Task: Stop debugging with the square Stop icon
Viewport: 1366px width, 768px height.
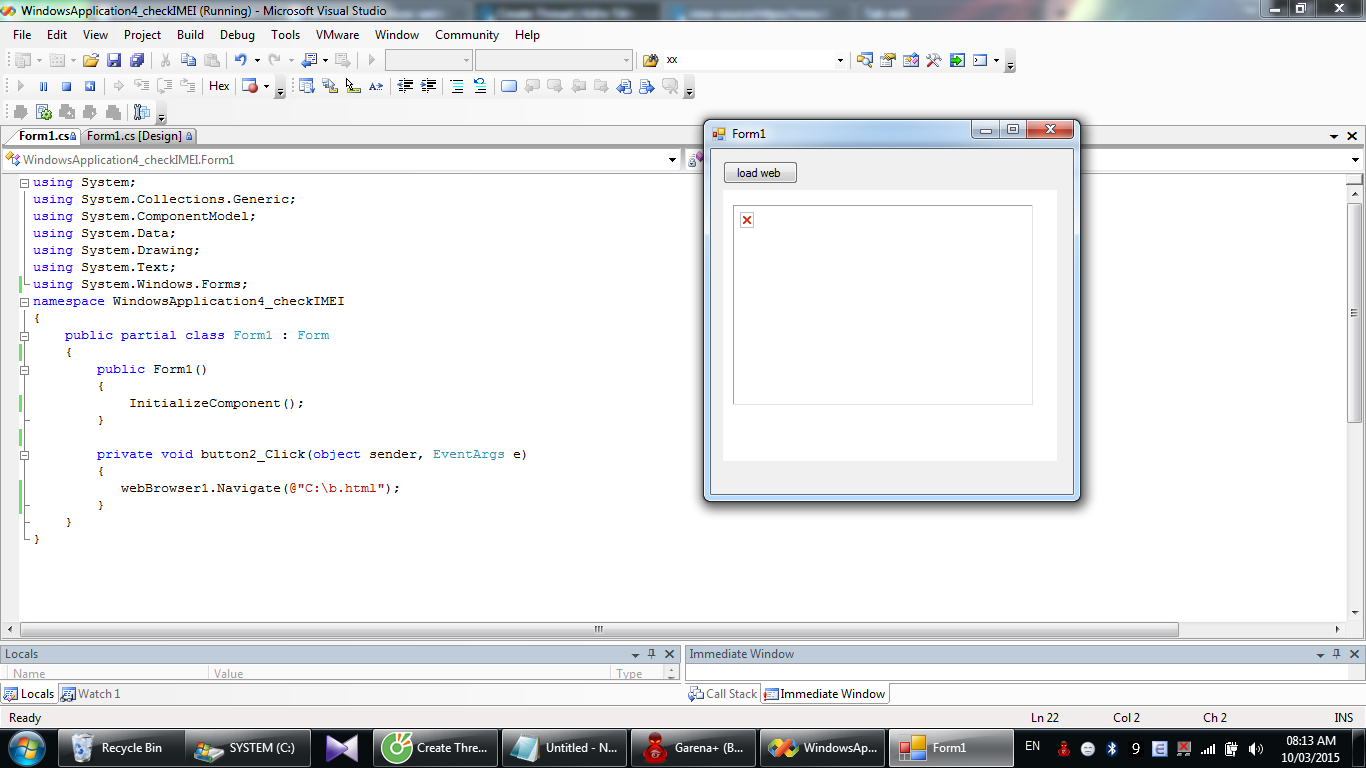Action: 66,86
